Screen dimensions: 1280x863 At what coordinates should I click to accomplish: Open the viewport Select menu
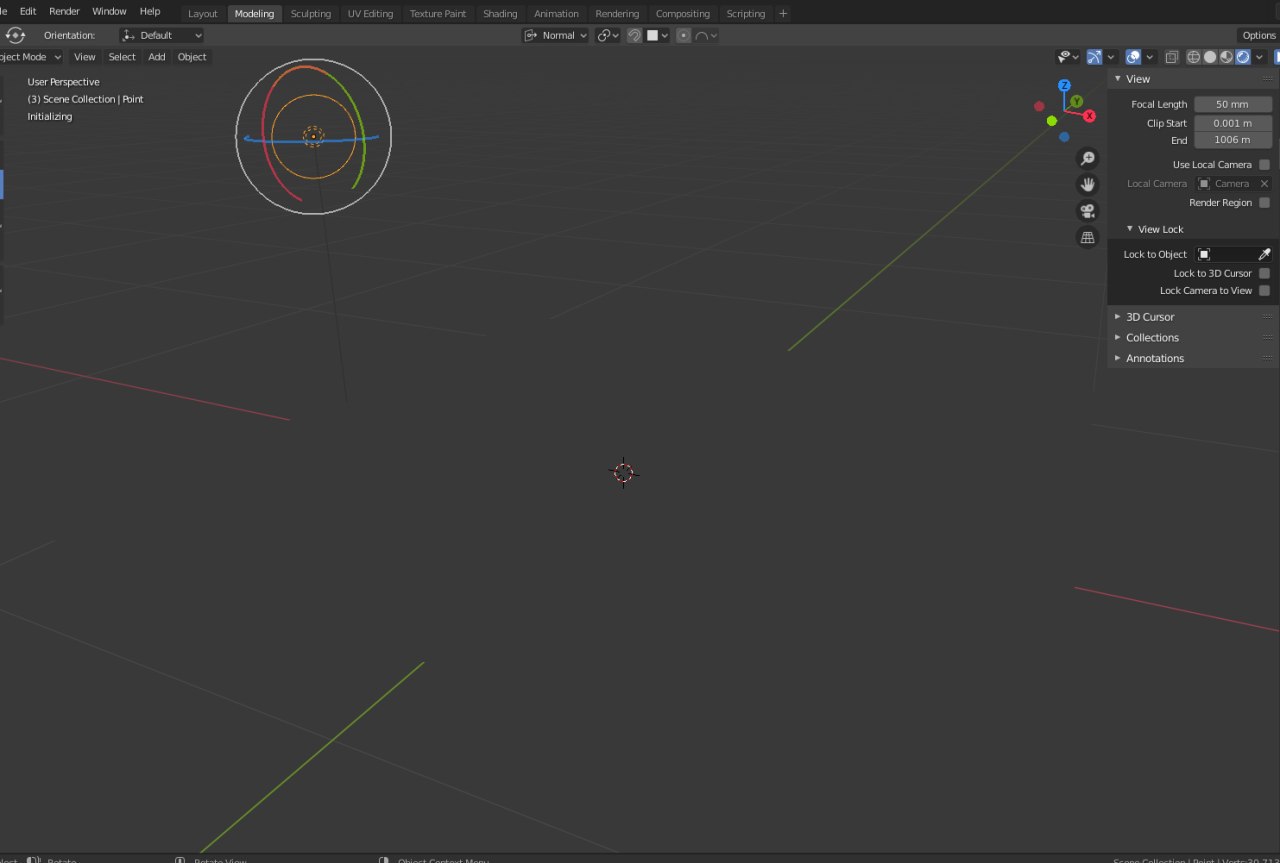point(122,57)
